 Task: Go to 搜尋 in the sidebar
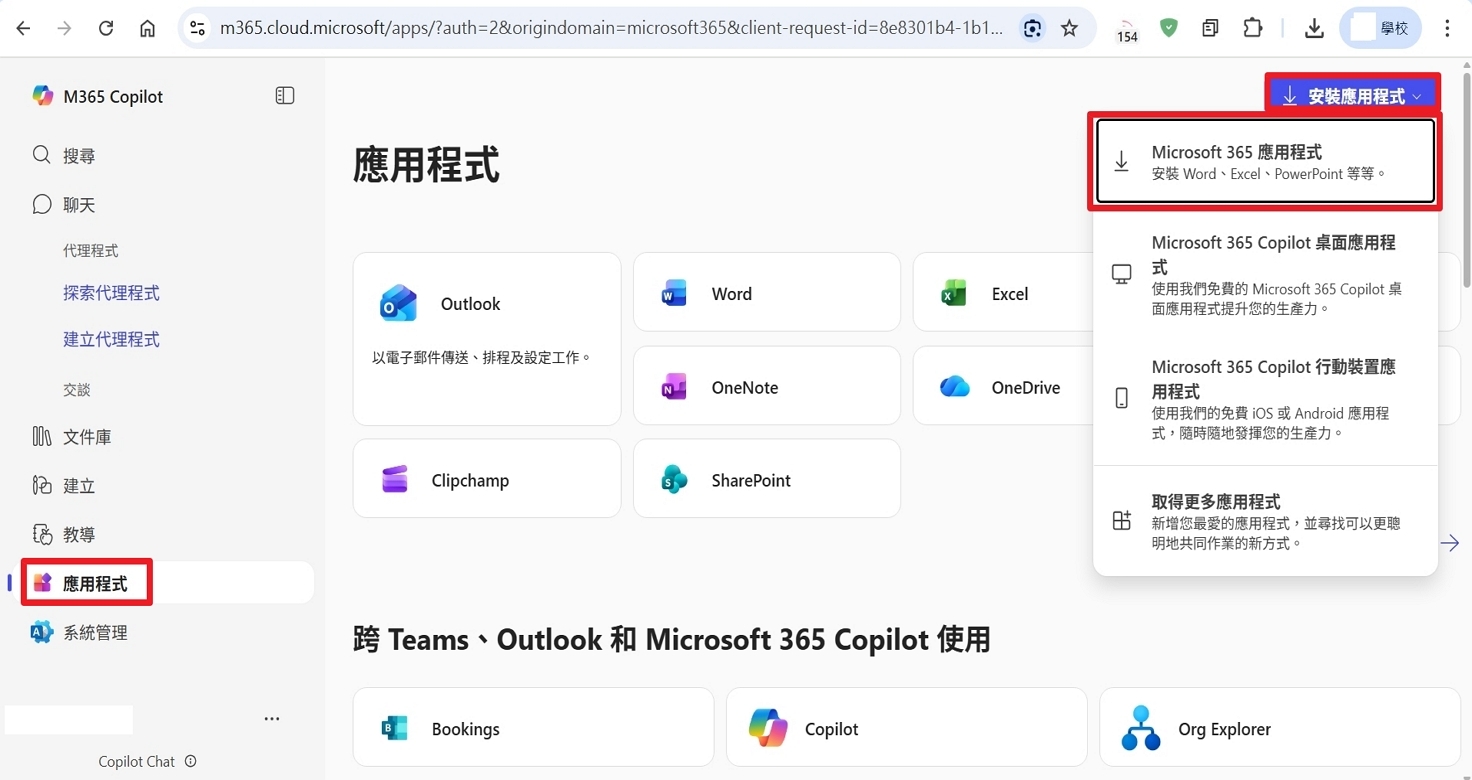point(79,156)
